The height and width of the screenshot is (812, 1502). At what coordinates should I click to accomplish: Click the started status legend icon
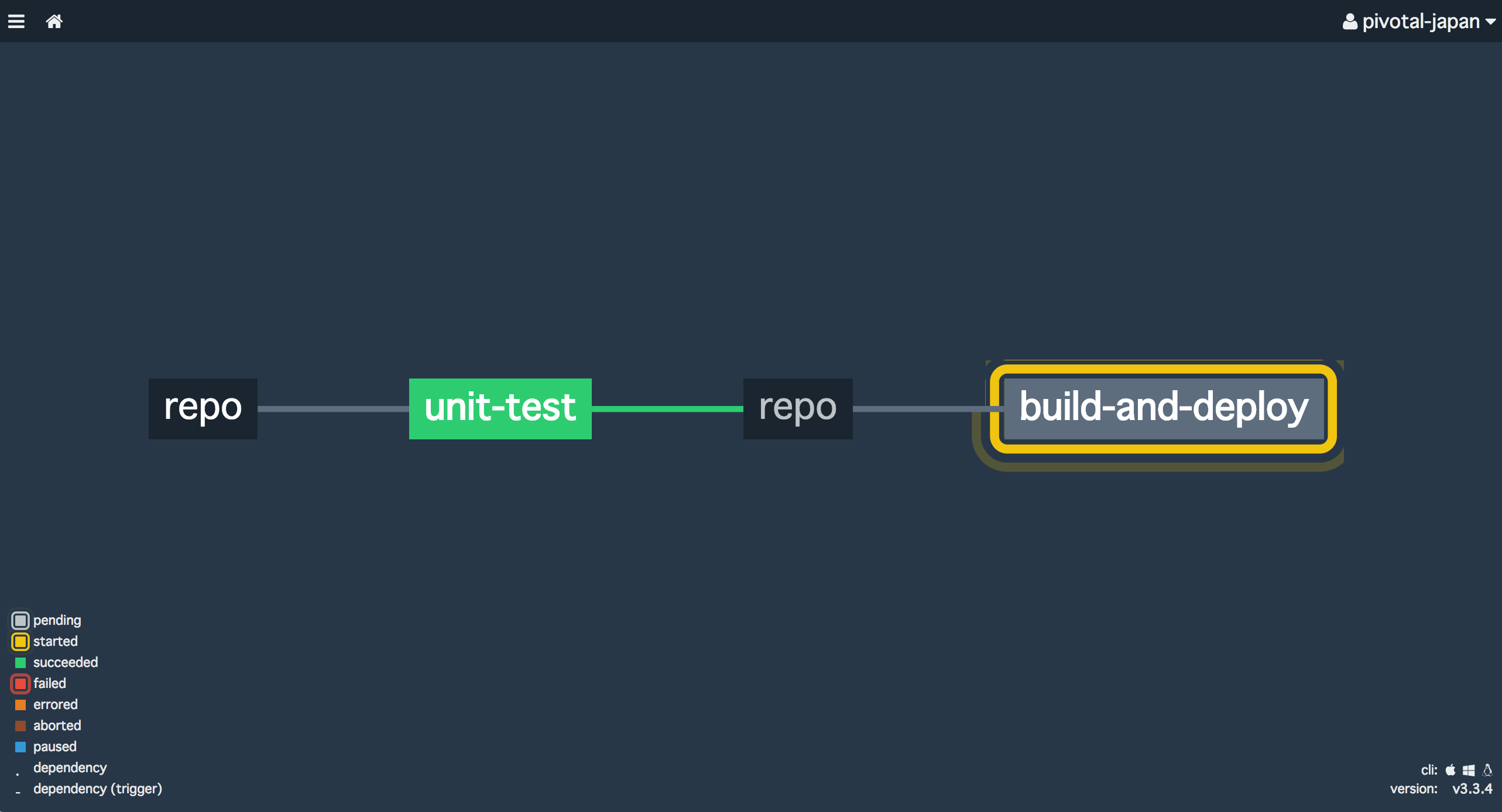pos(20,641)
